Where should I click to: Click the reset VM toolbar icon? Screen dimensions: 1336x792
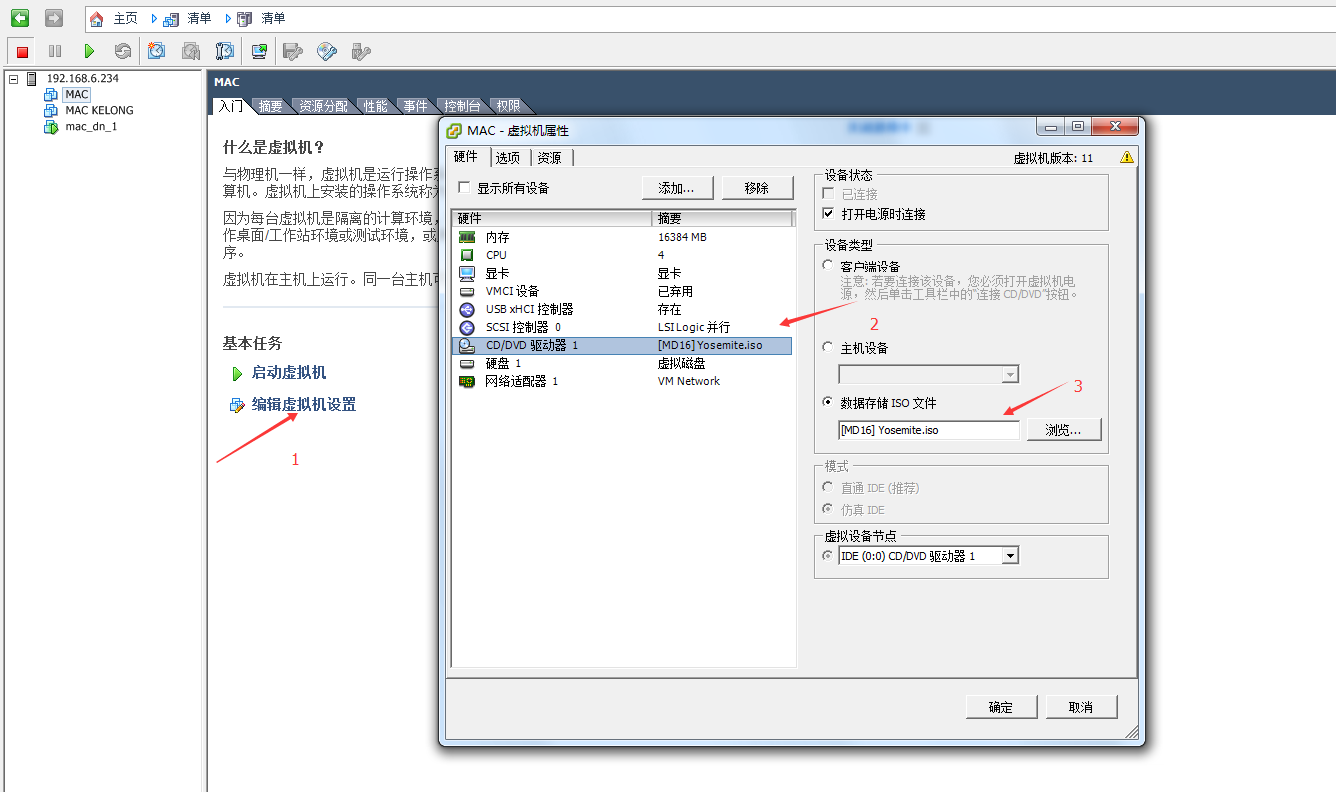[x=122, y=51]
